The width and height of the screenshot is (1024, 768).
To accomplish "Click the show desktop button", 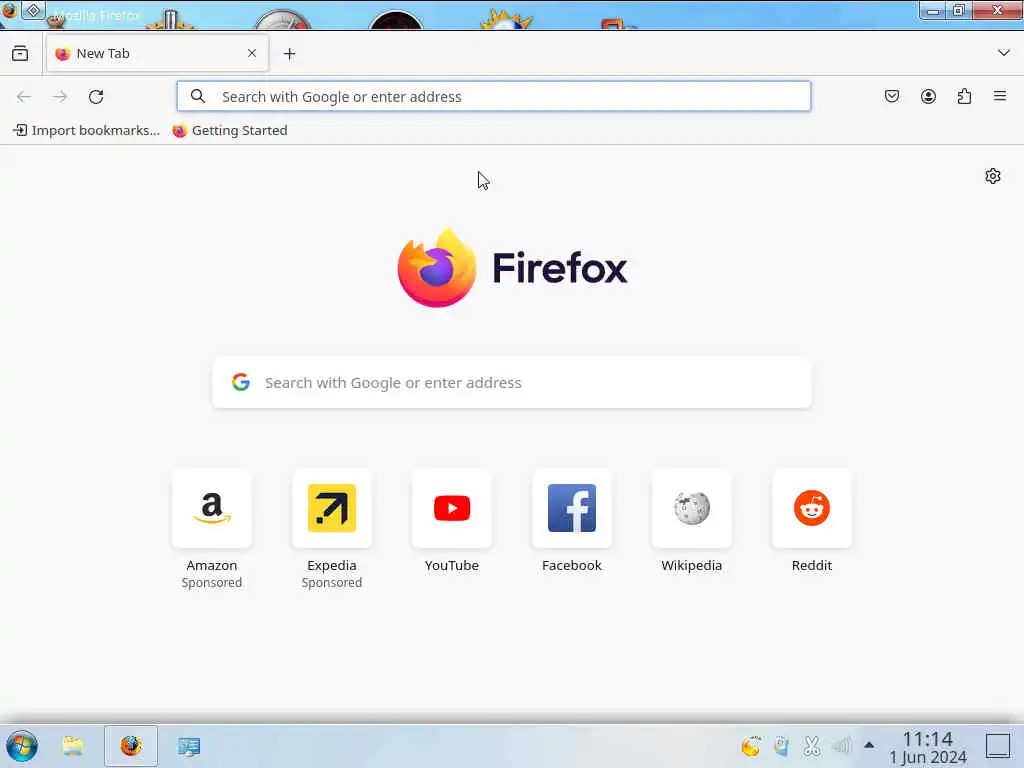I will pos(998,746).
